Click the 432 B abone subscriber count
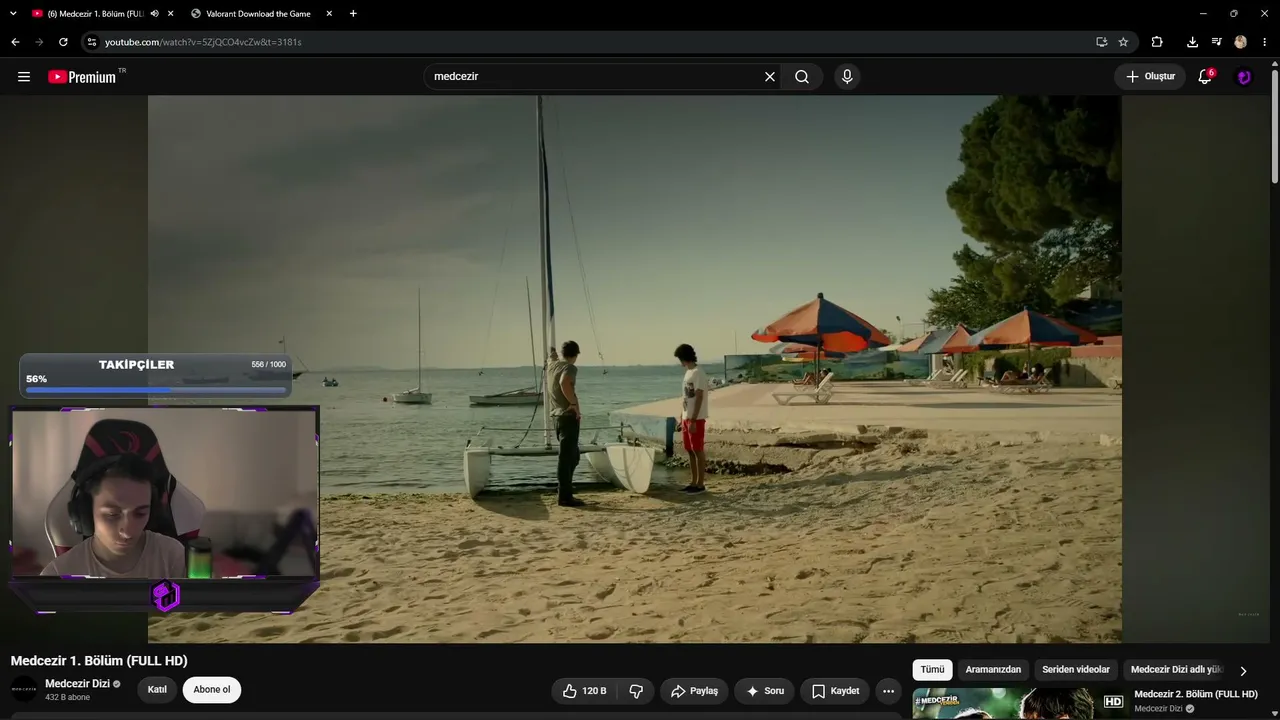This screenshot has height=720, width=1280. (68, 698)
